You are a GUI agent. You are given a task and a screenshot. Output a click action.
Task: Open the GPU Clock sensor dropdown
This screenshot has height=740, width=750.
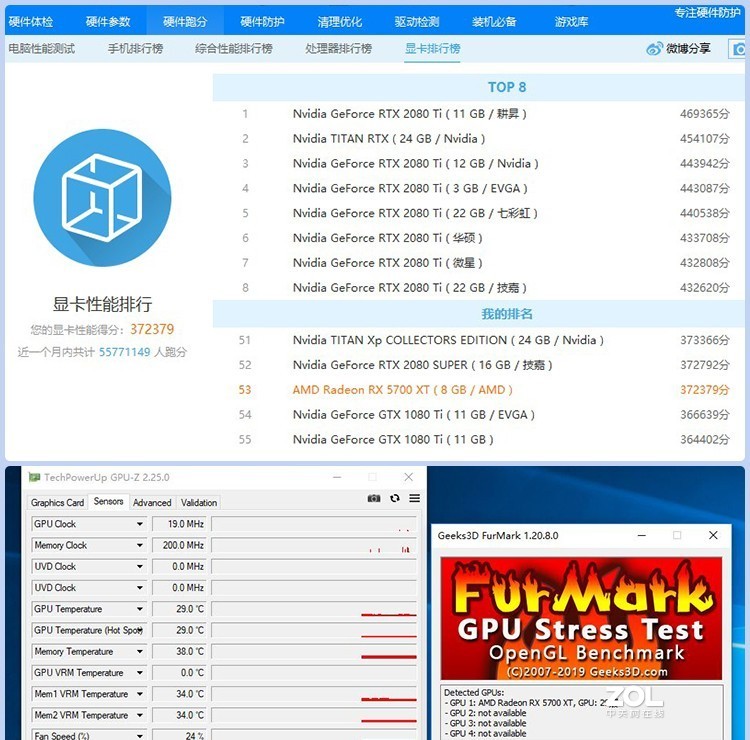[x=140, y=524]
